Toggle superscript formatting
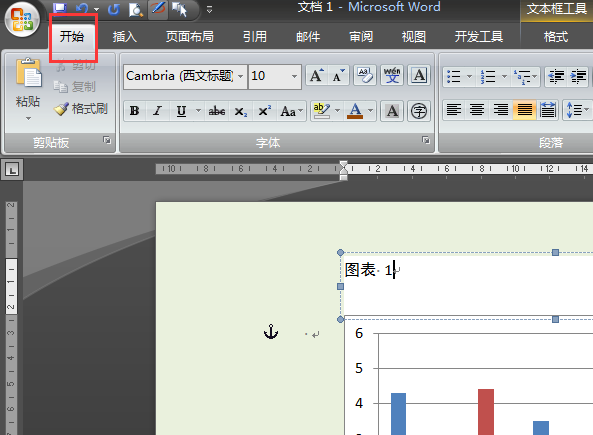This screenshot has height=435, width=593. pos(264,111)
